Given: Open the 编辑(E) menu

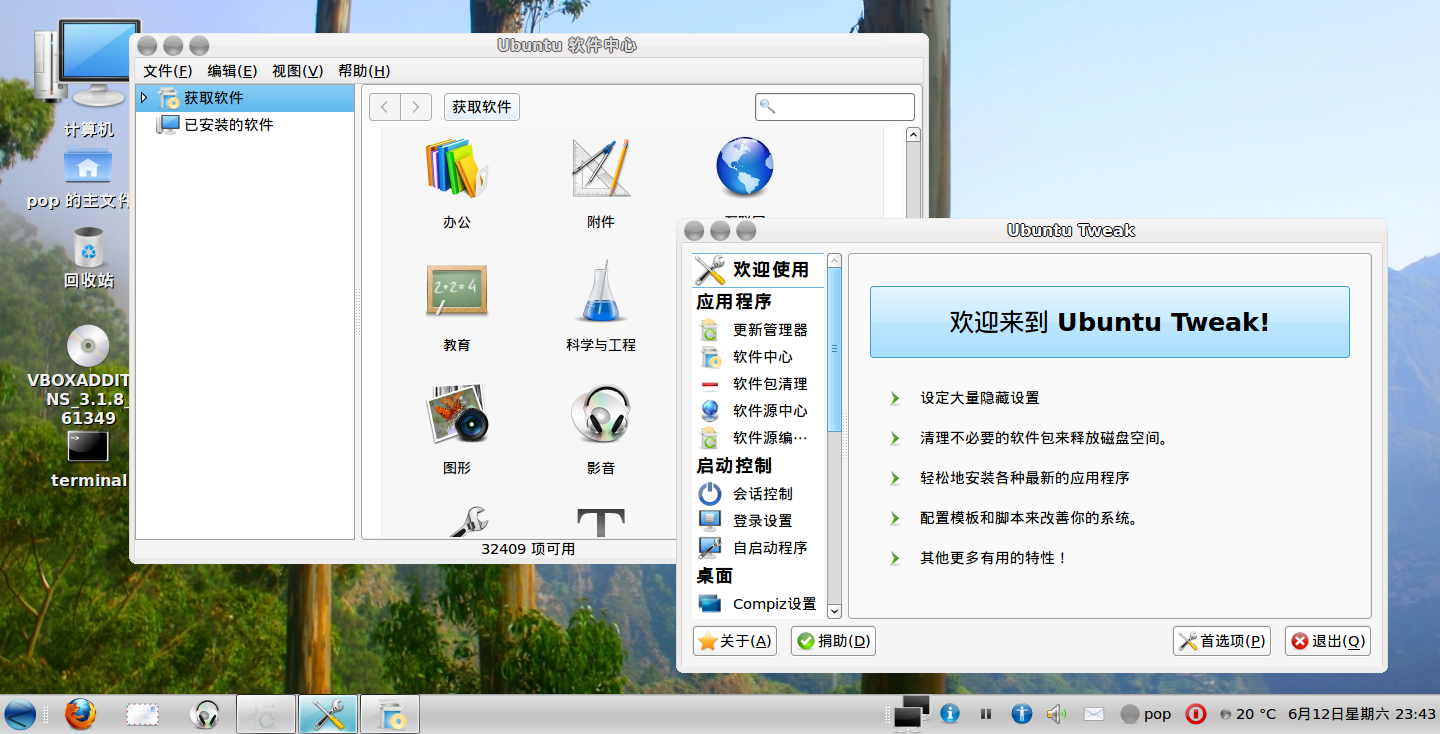Looking at the screenshot, I should pyautogui.click(x=232, y=71).
